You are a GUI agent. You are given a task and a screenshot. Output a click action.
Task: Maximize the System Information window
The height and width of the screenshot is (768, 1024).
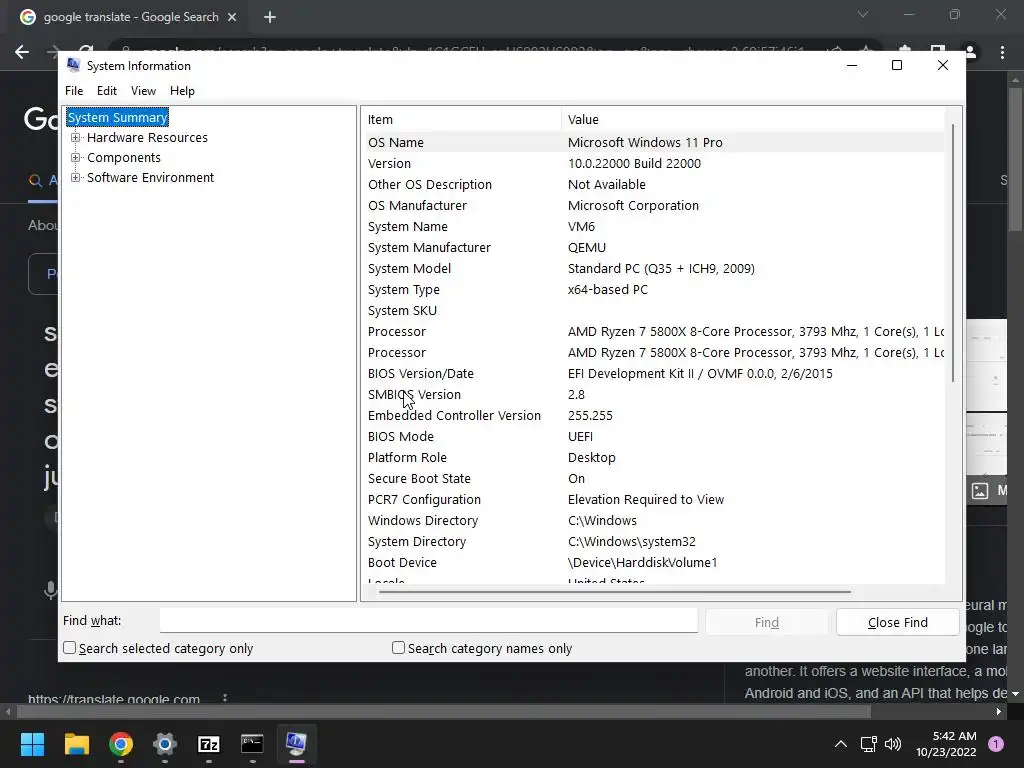pyautogui.click(x=897, y=65)
